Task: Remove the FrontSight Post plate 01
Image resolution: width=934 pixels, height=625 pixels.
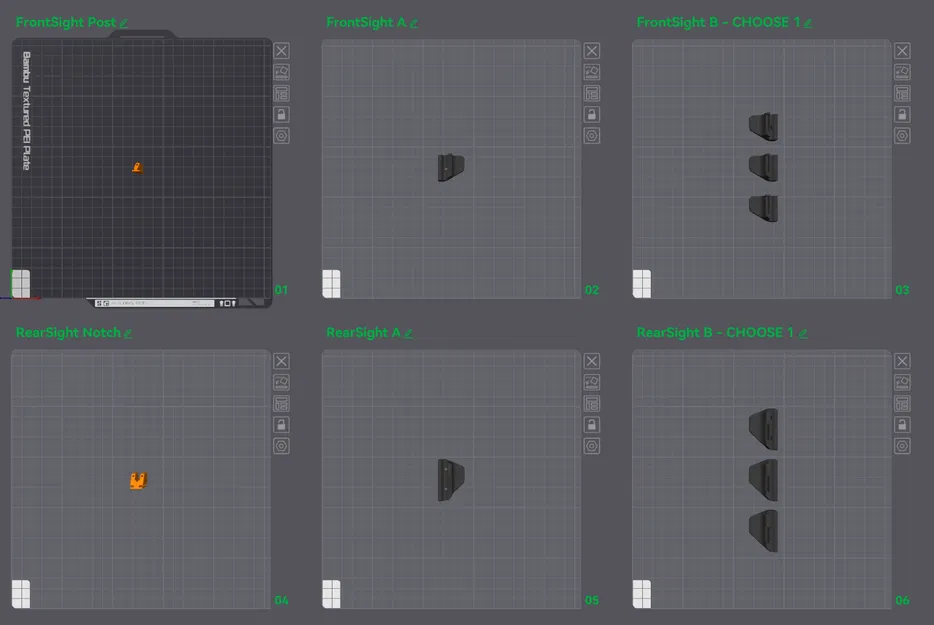Action: (x=282, y=51)
